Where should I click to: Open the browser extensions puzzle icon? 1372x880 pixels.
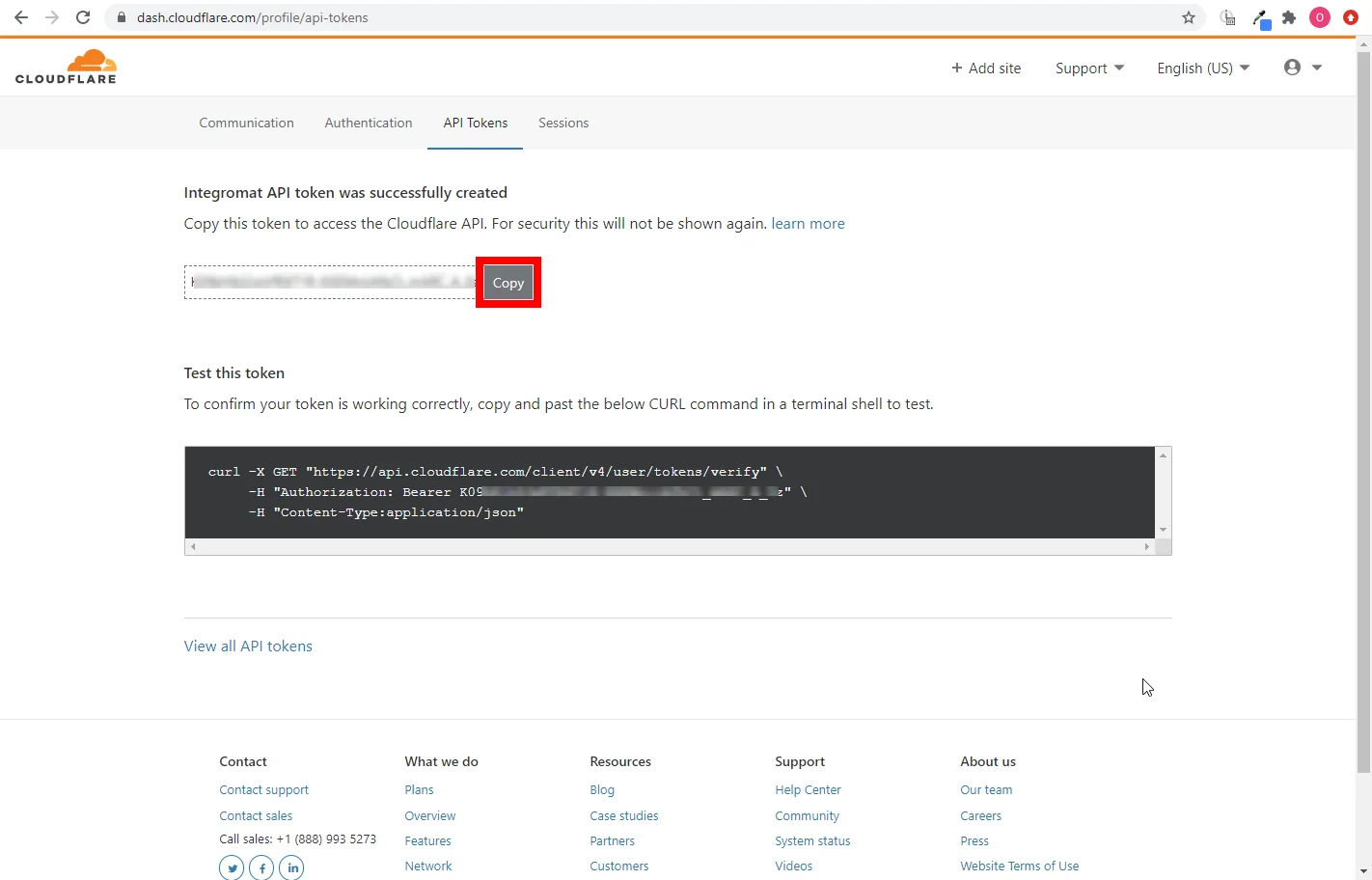1289,17
